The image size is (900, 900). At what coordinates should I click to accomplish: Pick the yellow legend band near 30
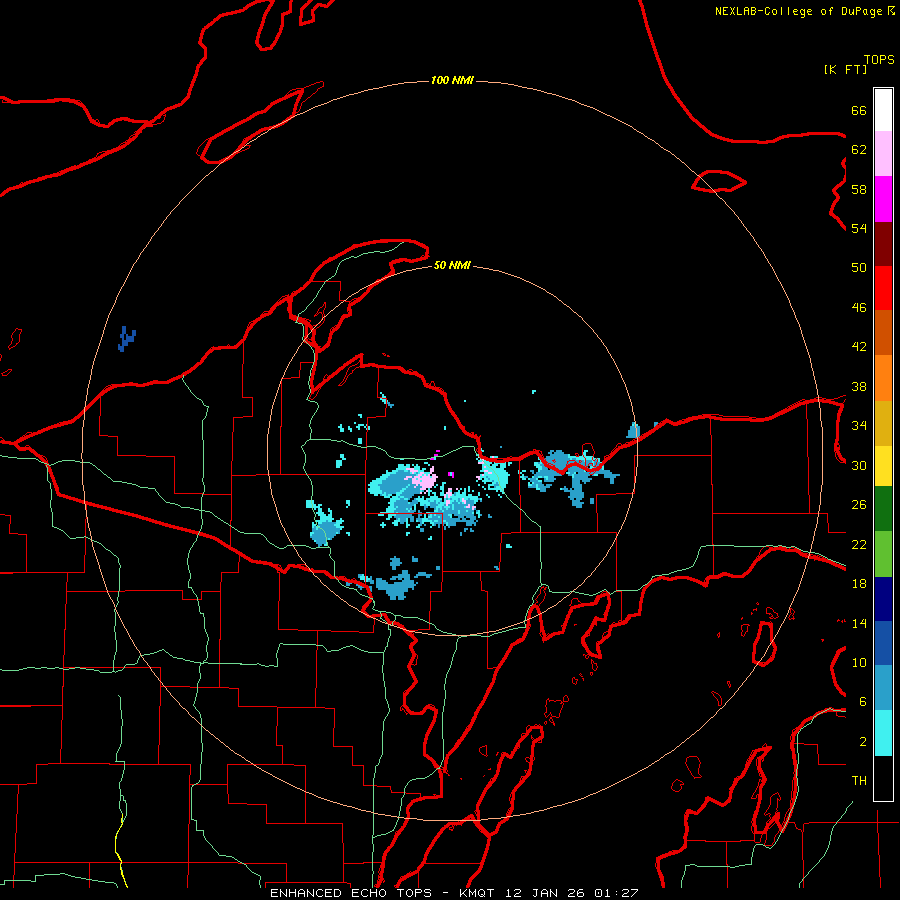[x=883, y=466]
